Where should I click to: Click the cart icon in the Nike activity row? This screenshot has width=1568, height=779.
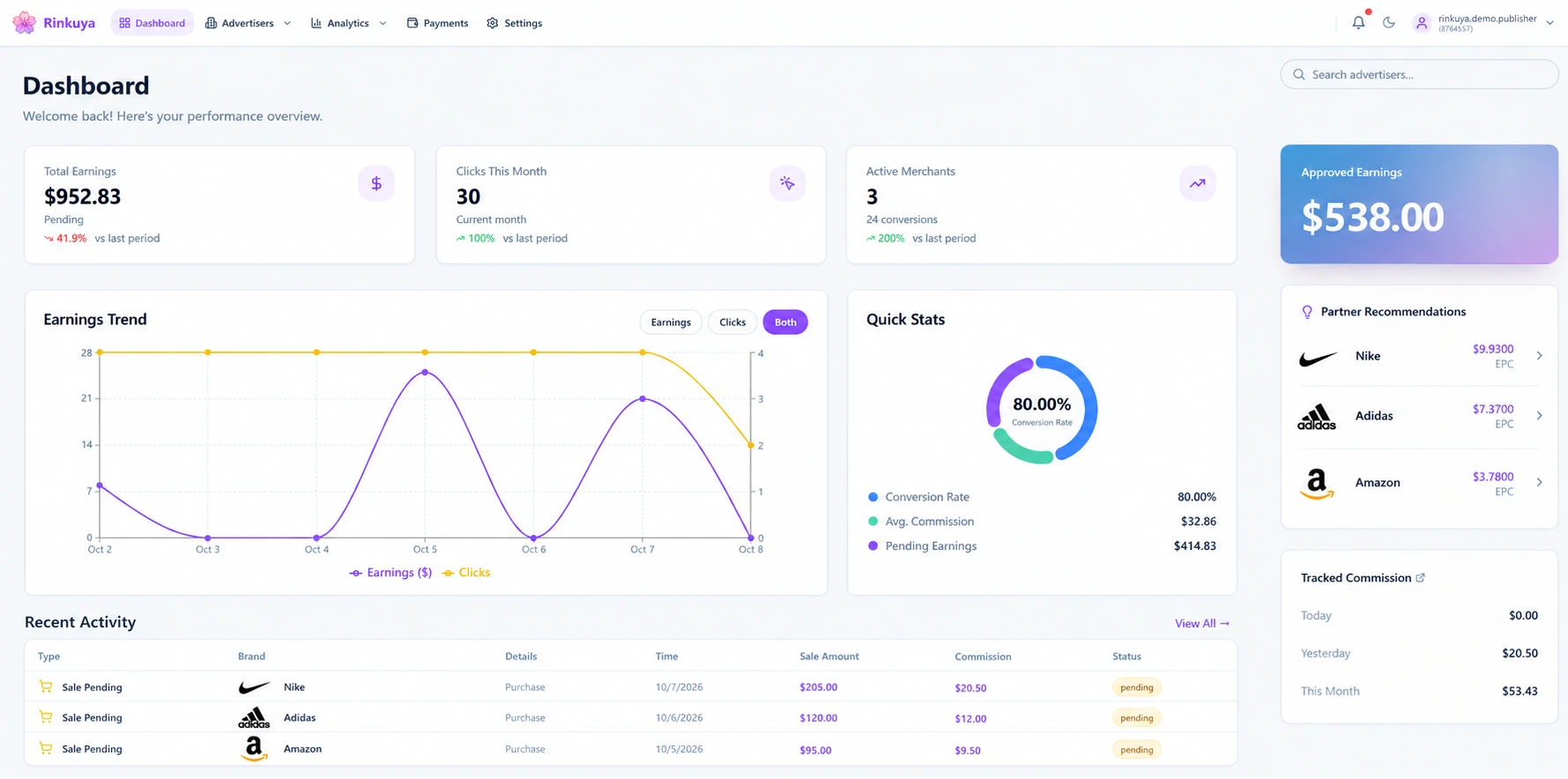click(46, 686)
